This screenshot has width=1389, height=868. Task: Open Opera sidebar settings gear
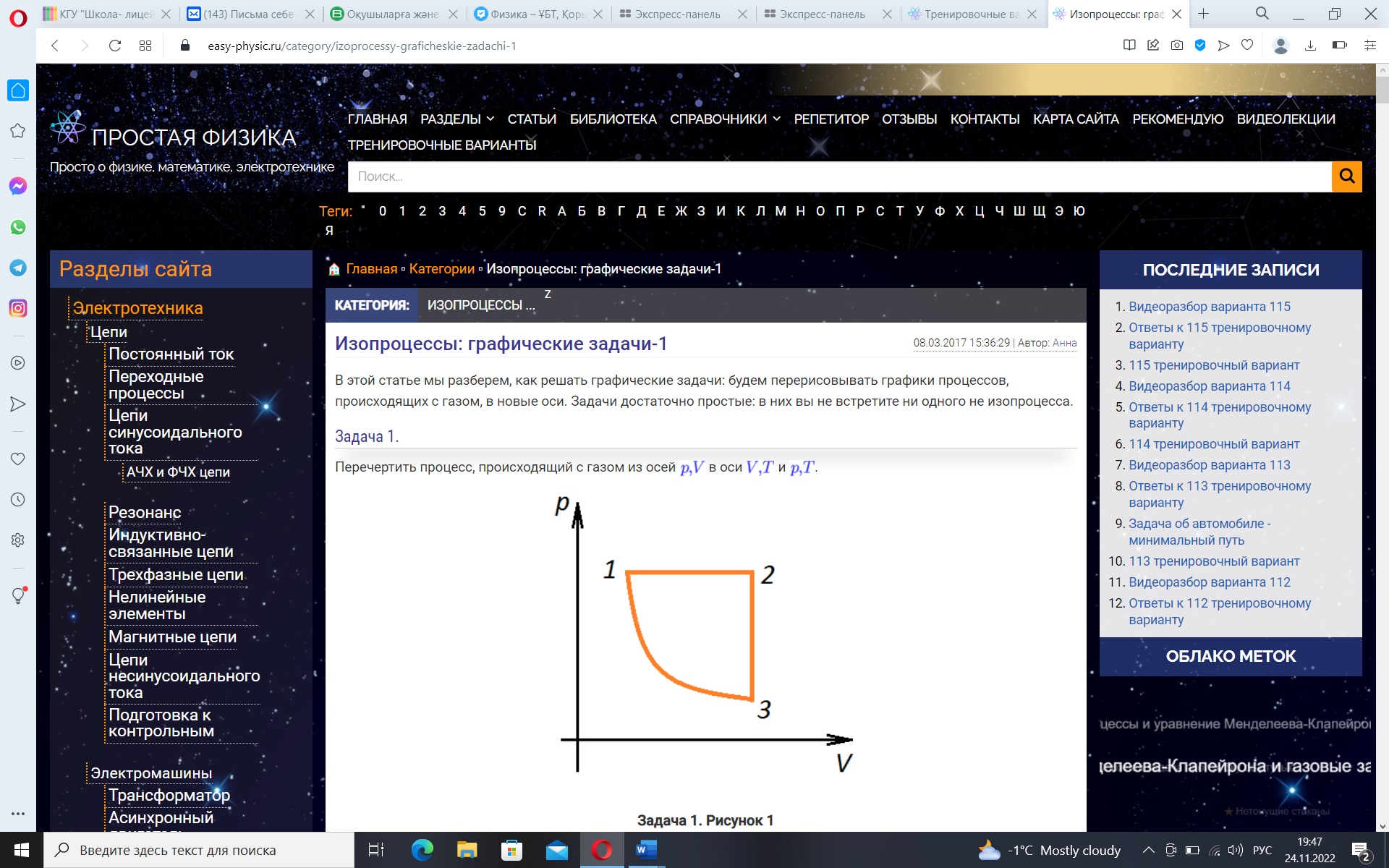pos(18,540)
